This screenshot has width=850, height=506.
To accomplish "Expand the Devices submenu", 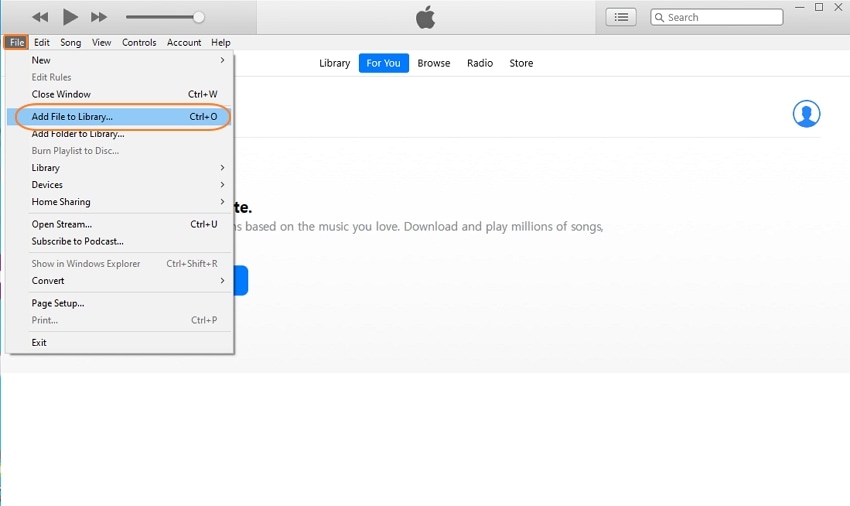I will click(120, 185).
